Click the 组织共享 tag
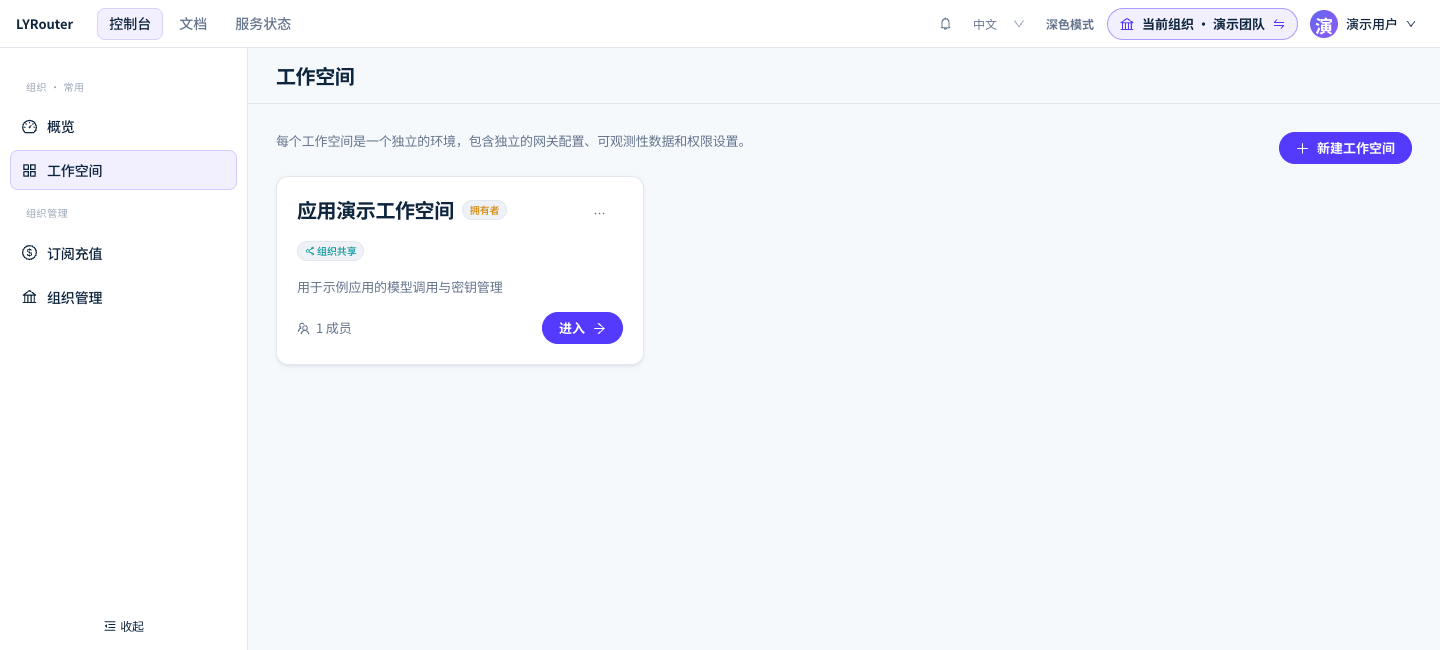Screen dimensions: 1440x650 pos(330,251)
